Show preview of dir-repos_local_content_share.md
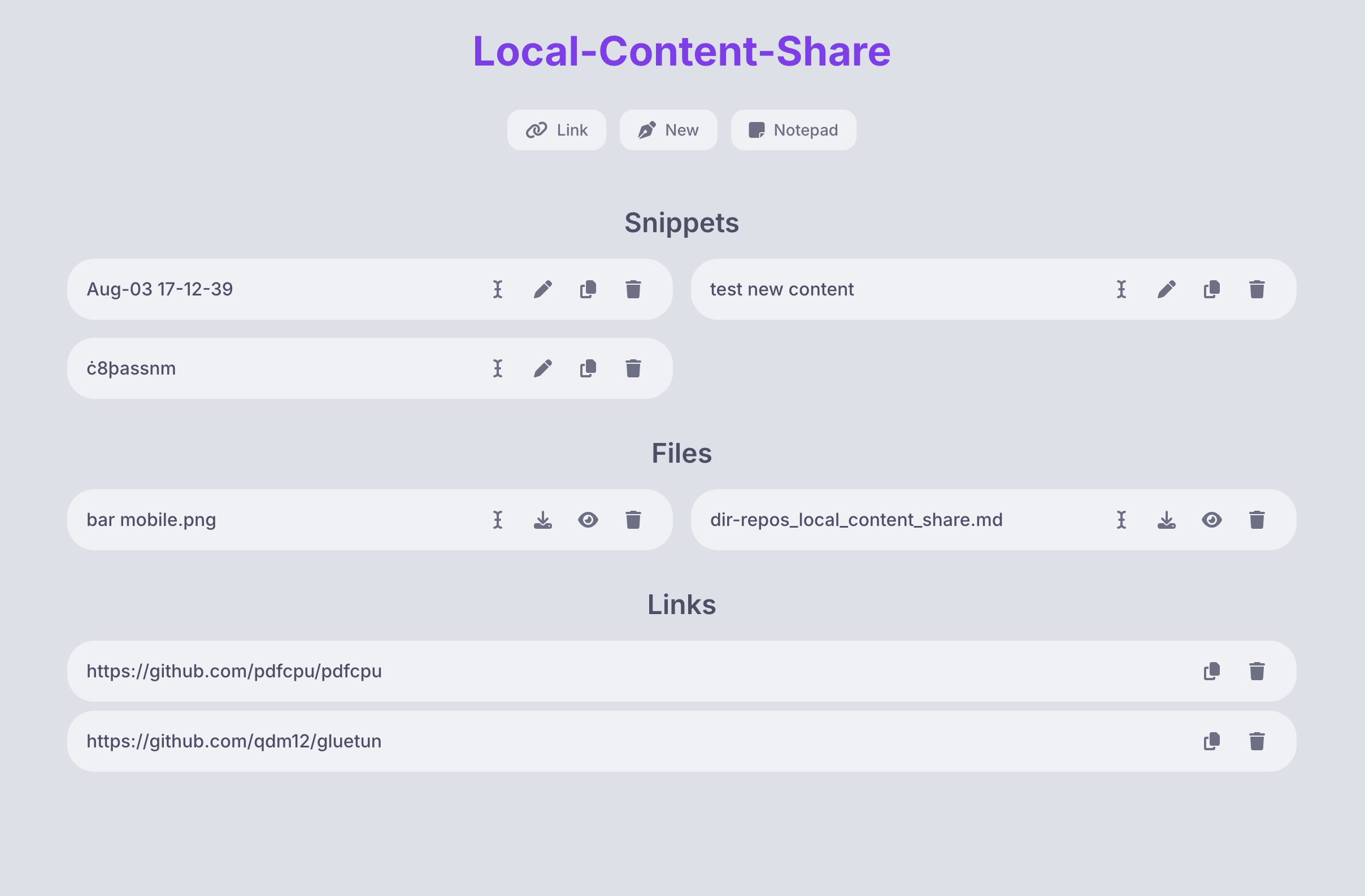 click(1212, 520)
